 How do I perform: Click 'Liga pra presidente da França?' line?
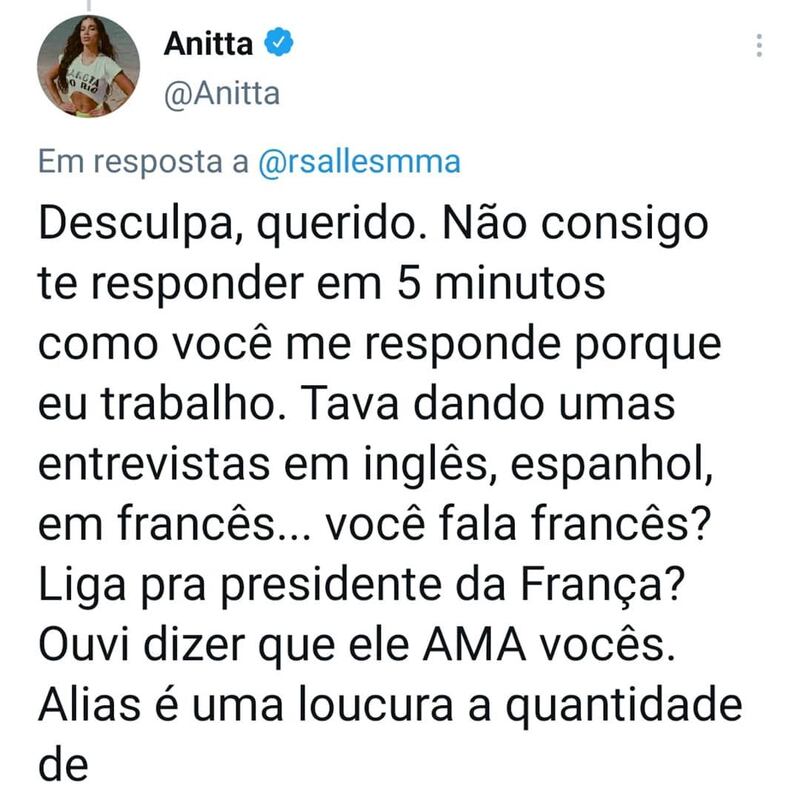[361, 585]
